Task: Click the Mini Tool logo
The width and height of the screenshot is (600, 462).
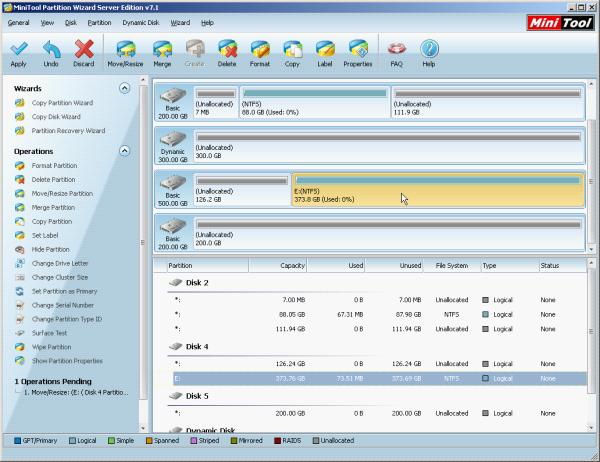Action: [561, 23]
